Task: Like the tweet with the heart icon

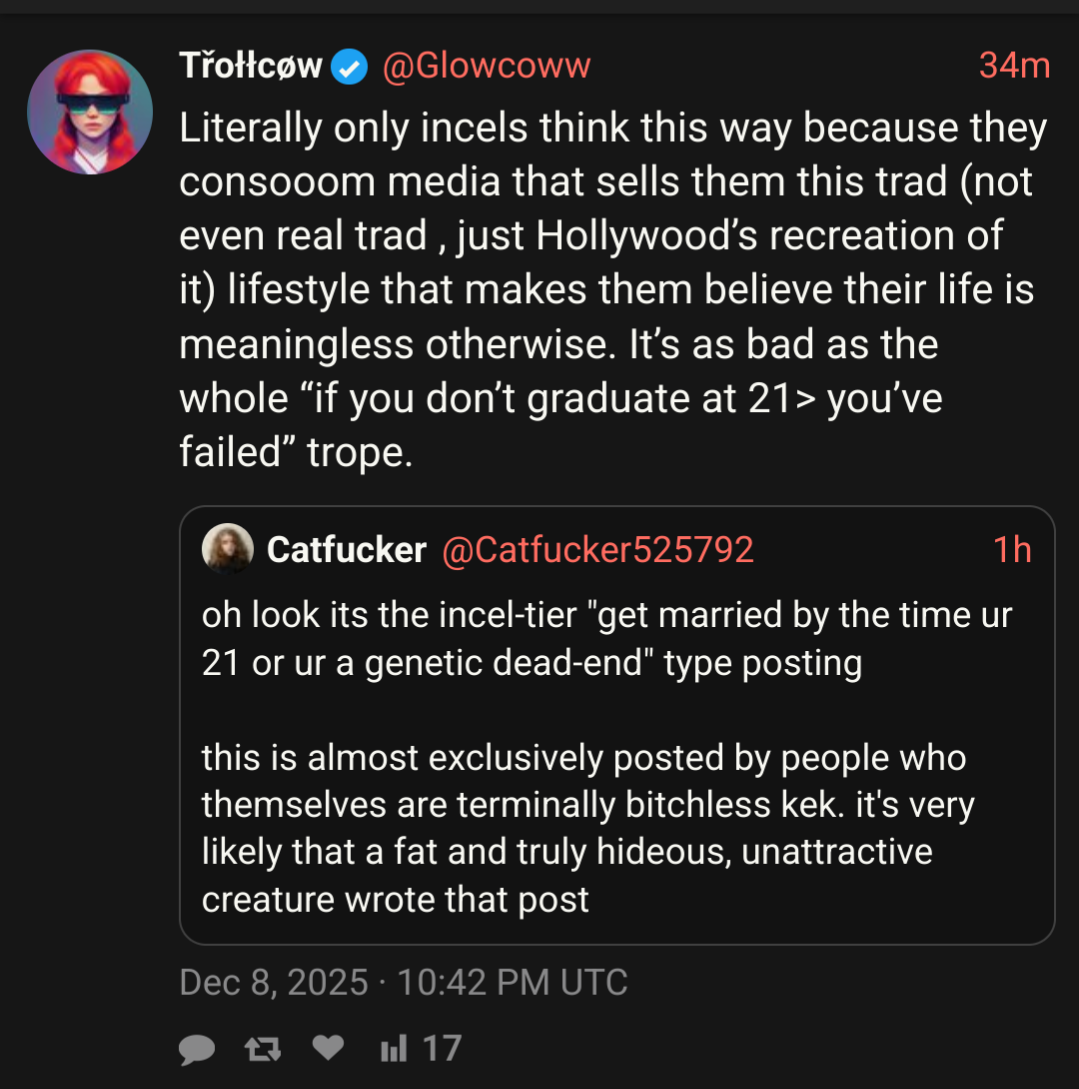Action: tap(328, 1047)
